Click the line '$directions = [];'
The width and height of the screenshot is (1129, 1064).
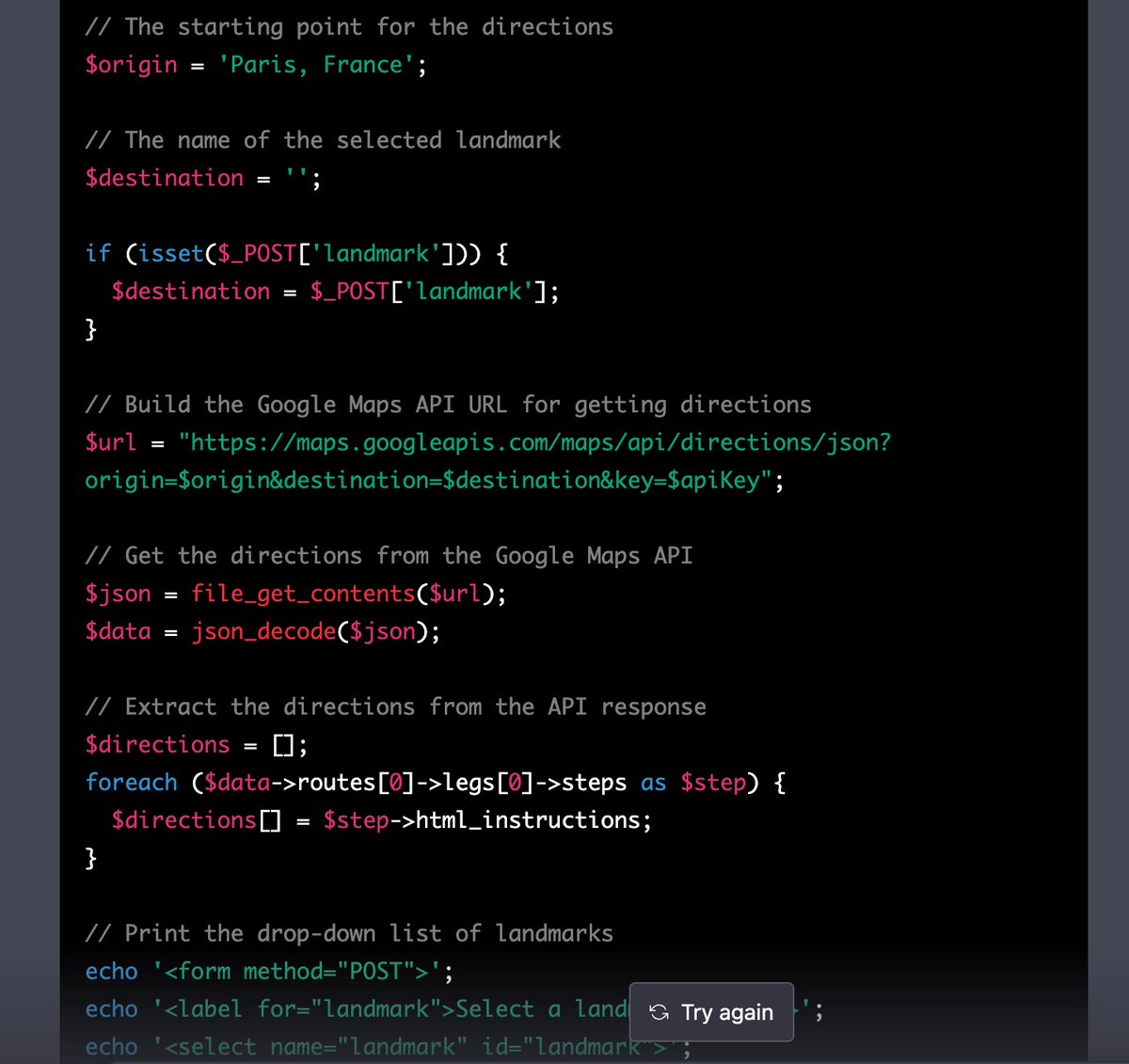coord(197,744)
